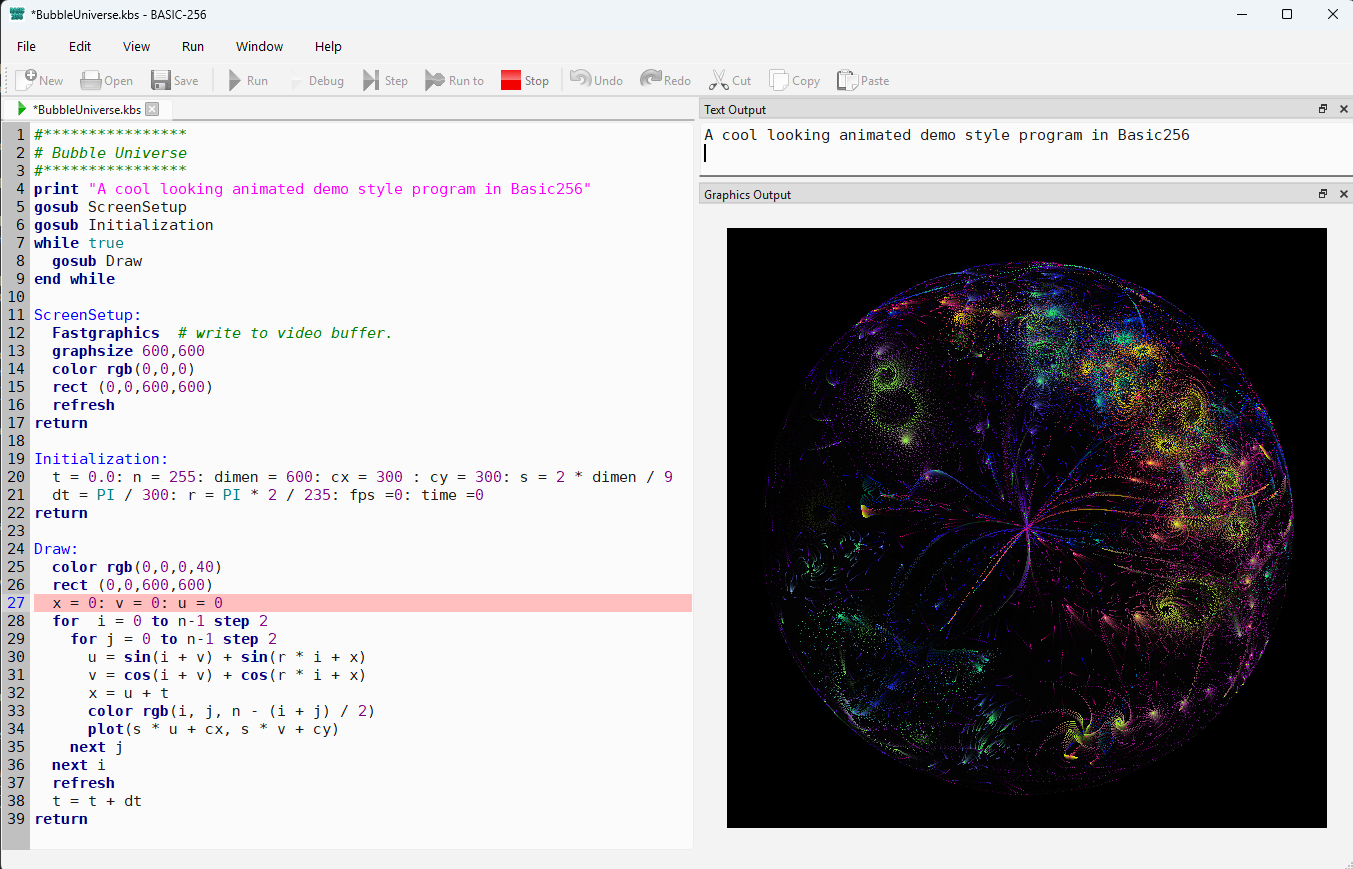Click the BASIC-256 app icon in title bar
Viewport: 1353px width, 869px height.
17,14
